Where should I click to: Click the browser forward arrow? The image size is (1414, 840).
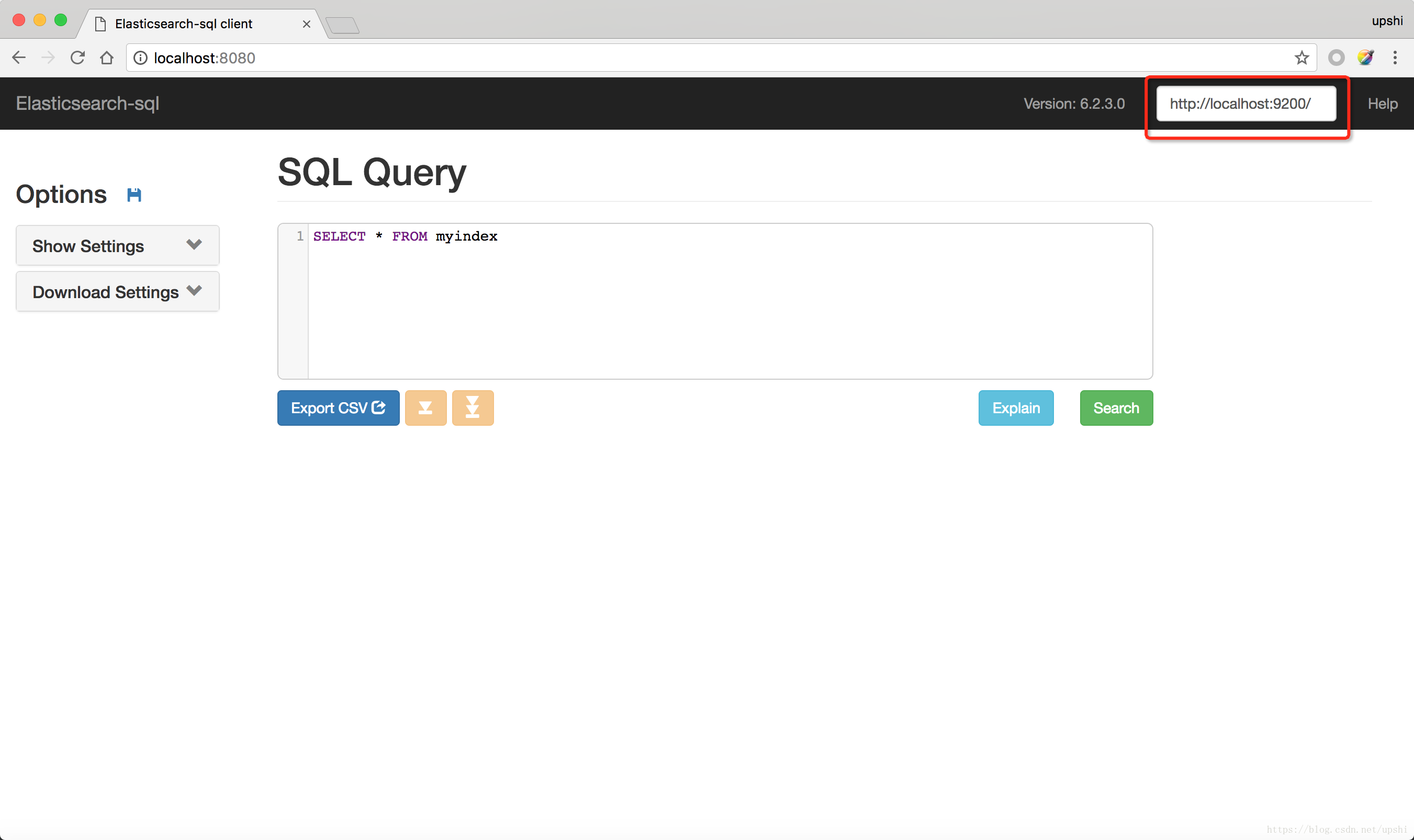click(48, 58)
